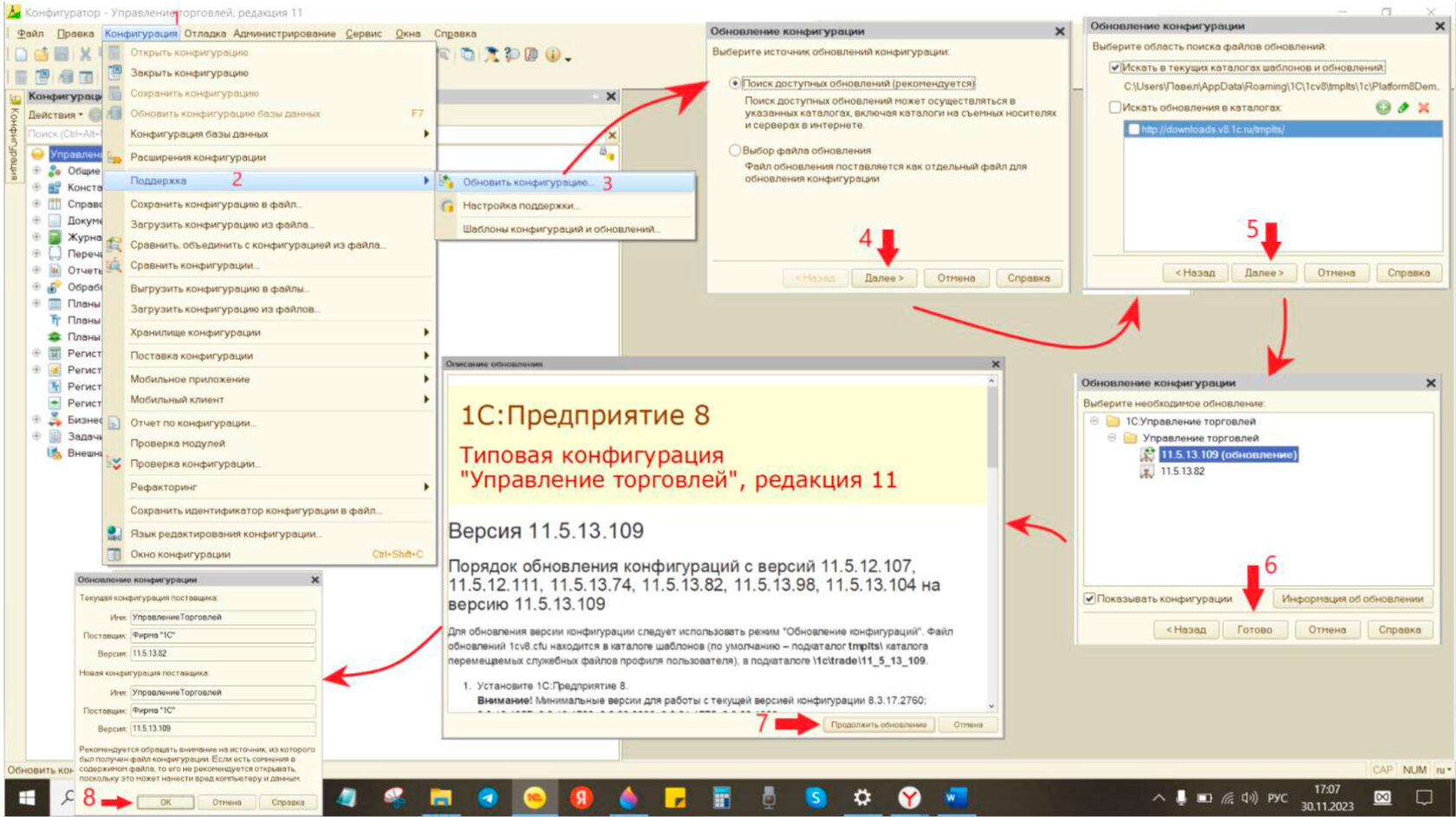The height and width of the screenshot is (817, 1456).
Task: Click the Константы tree node icon
Action: point(55,187)
